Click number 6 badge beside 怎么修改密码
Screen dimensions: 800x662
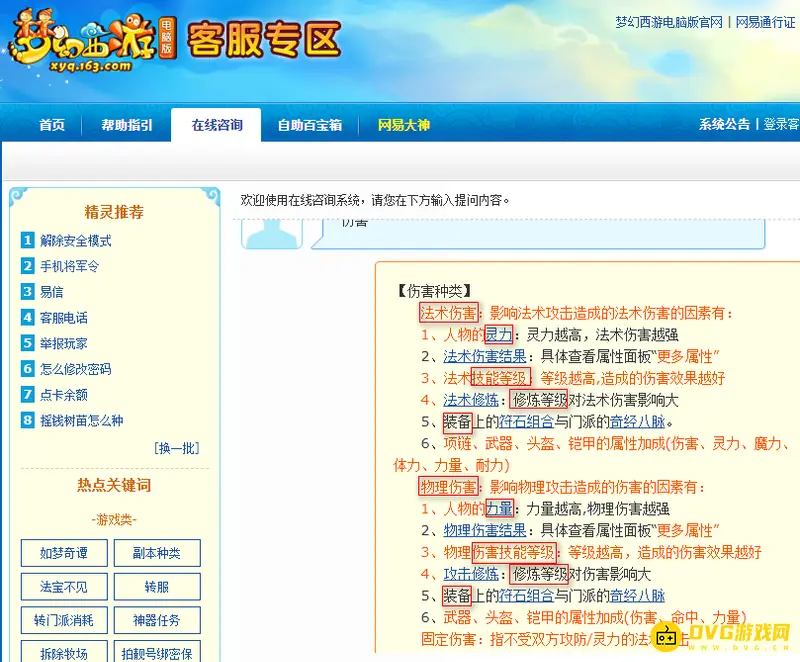click(28, 368)
